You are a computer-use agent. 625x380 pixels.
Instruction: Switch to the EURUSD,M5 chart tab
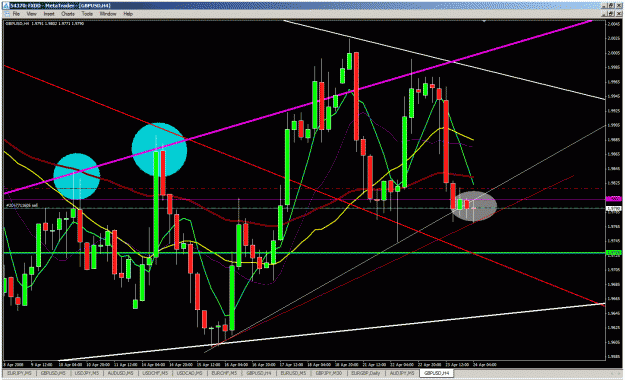[x=293, y=373]
